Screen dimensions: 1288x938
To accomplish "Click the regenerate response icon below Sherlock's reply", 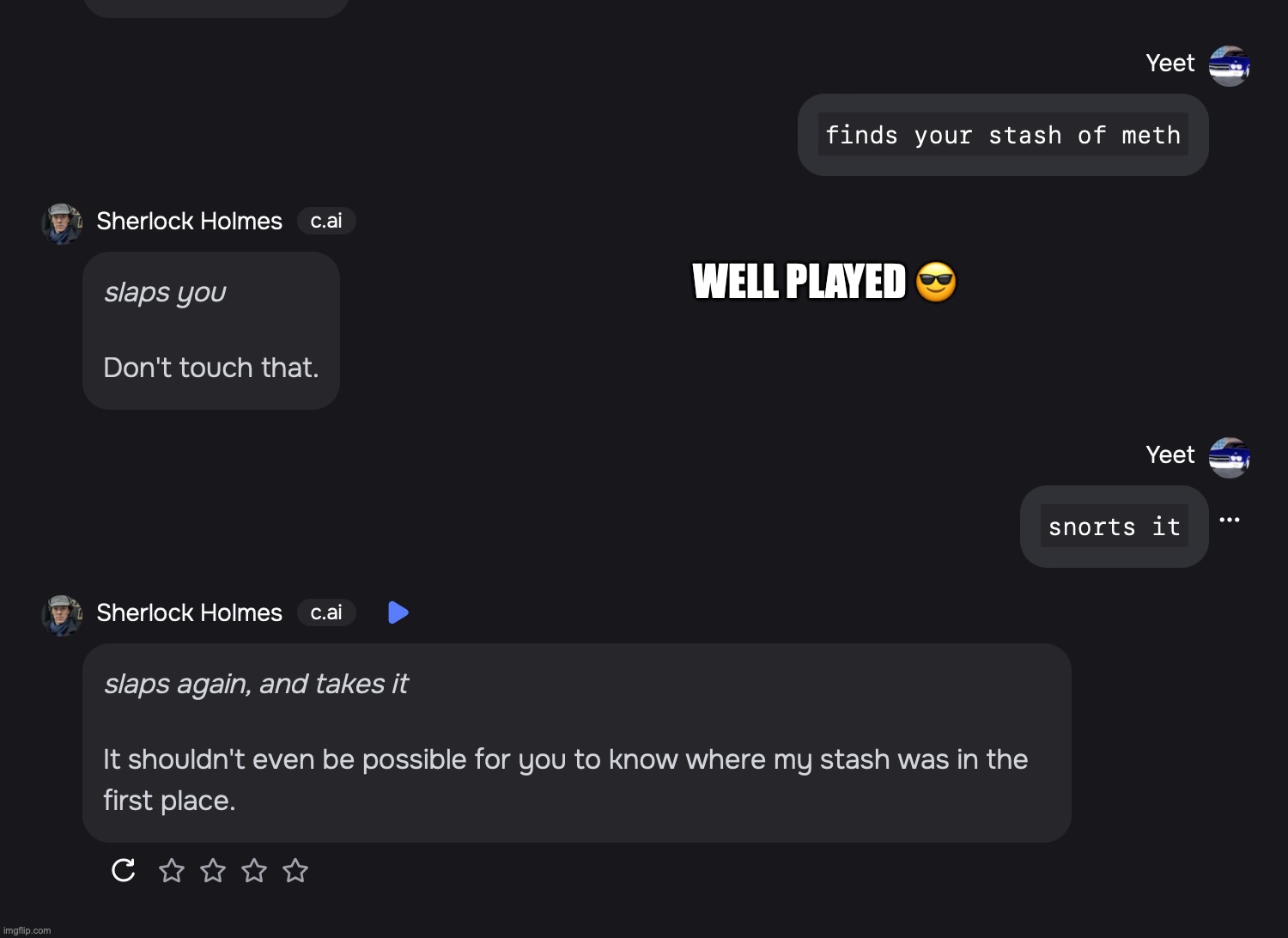I will [123, 870].
